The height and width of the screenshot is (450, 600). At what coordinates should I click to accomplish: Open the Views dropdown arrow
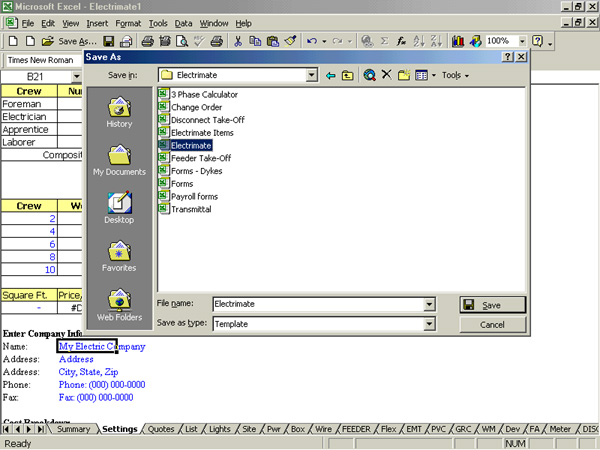pyautogui.click(x=434, y=75)
